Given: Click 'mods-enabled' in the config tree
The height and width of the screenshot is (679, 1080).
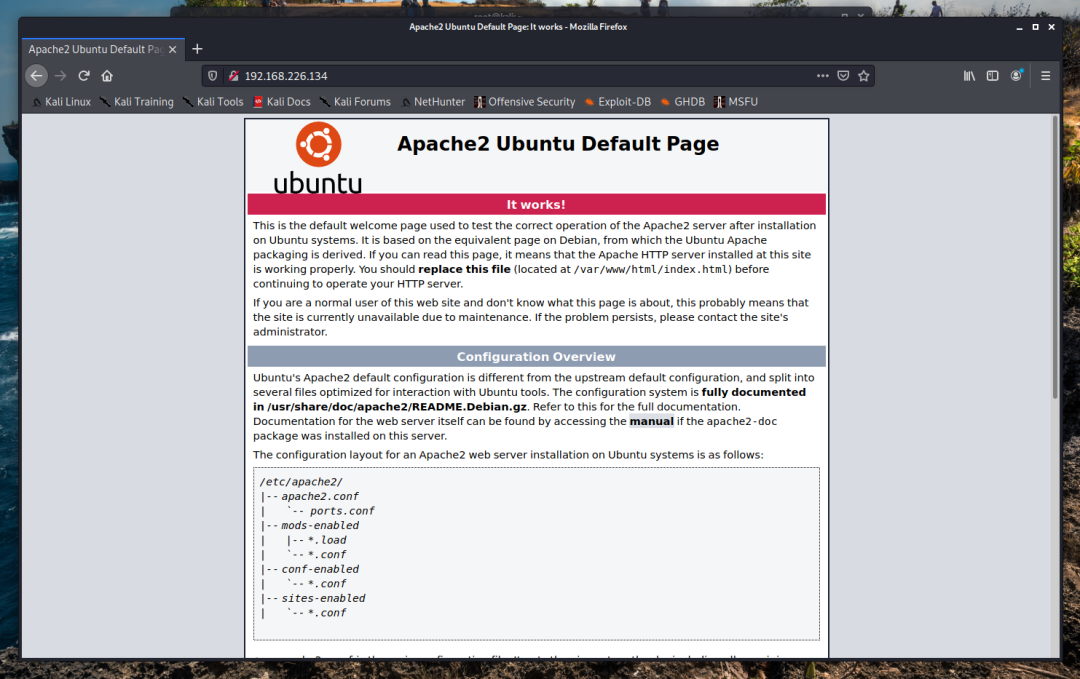Looking at the screenshot, I should pyautogui.click(x=320, y=525).
